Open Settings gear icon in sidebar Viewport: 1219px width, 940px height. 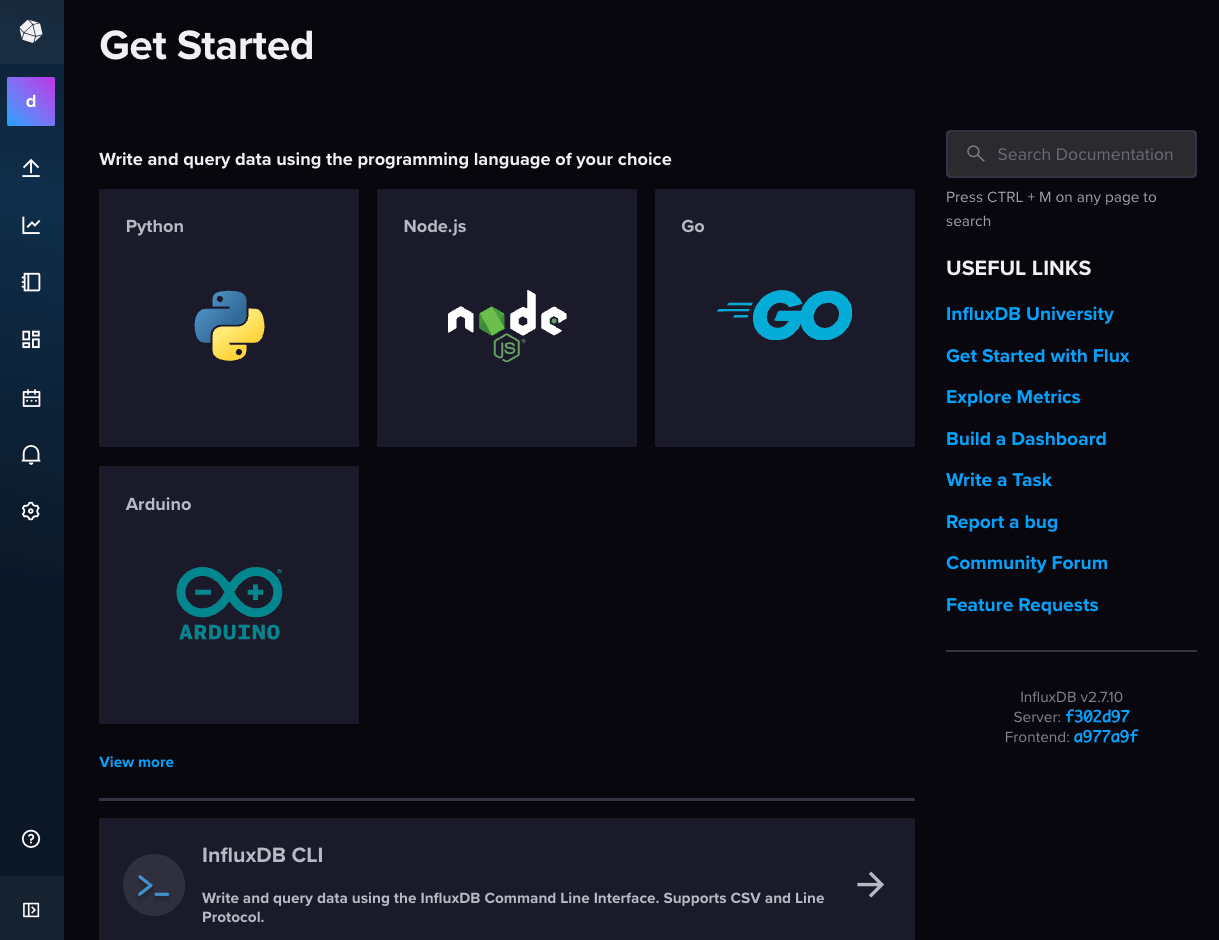click(x=31, y=511)
